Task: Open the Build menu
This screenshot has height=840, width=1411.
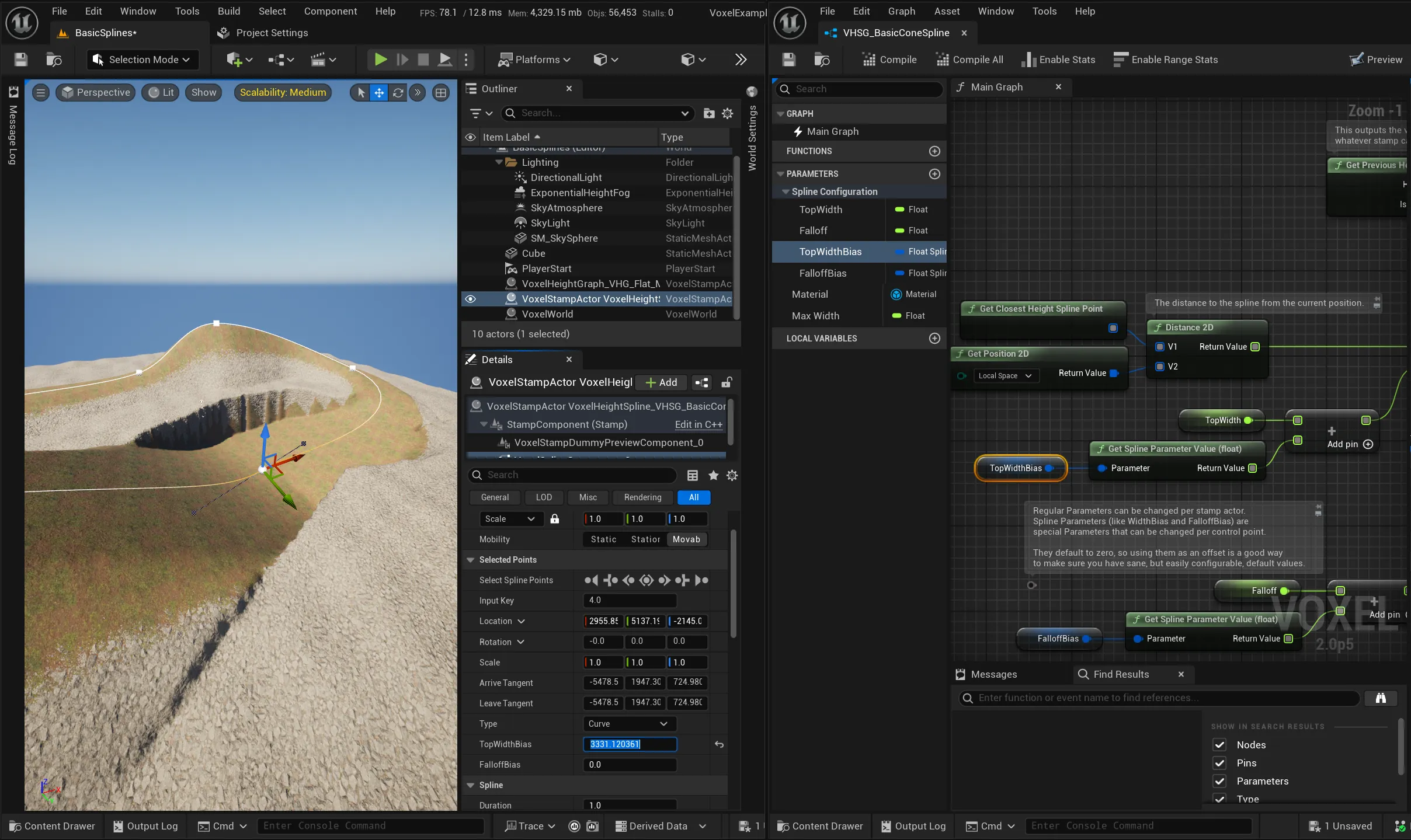Action: coord(229,11)
